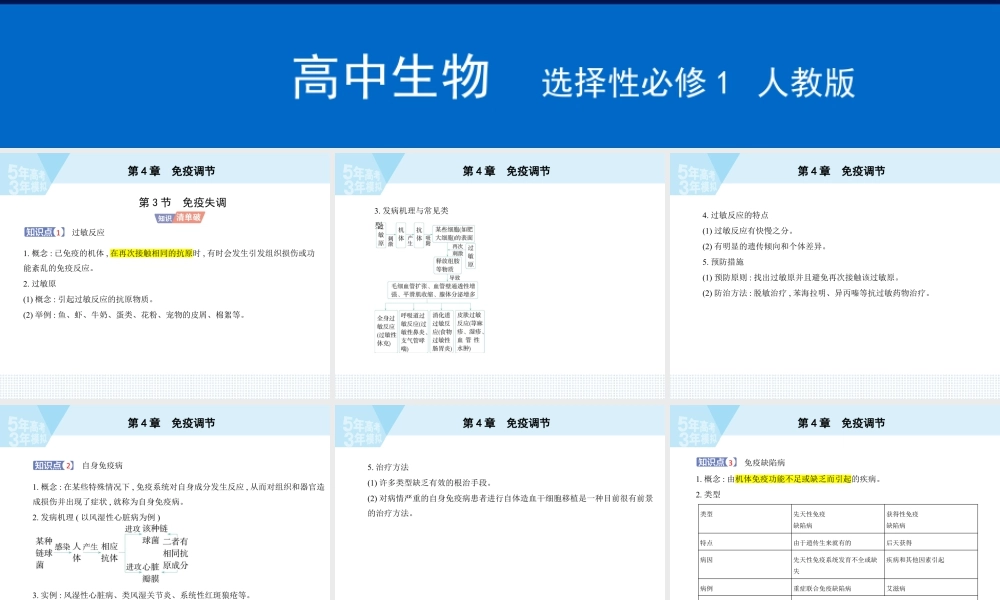Click the table cell 艾滋病
Viewport: 1000px width, 600px height.
[x=930, y=588]
